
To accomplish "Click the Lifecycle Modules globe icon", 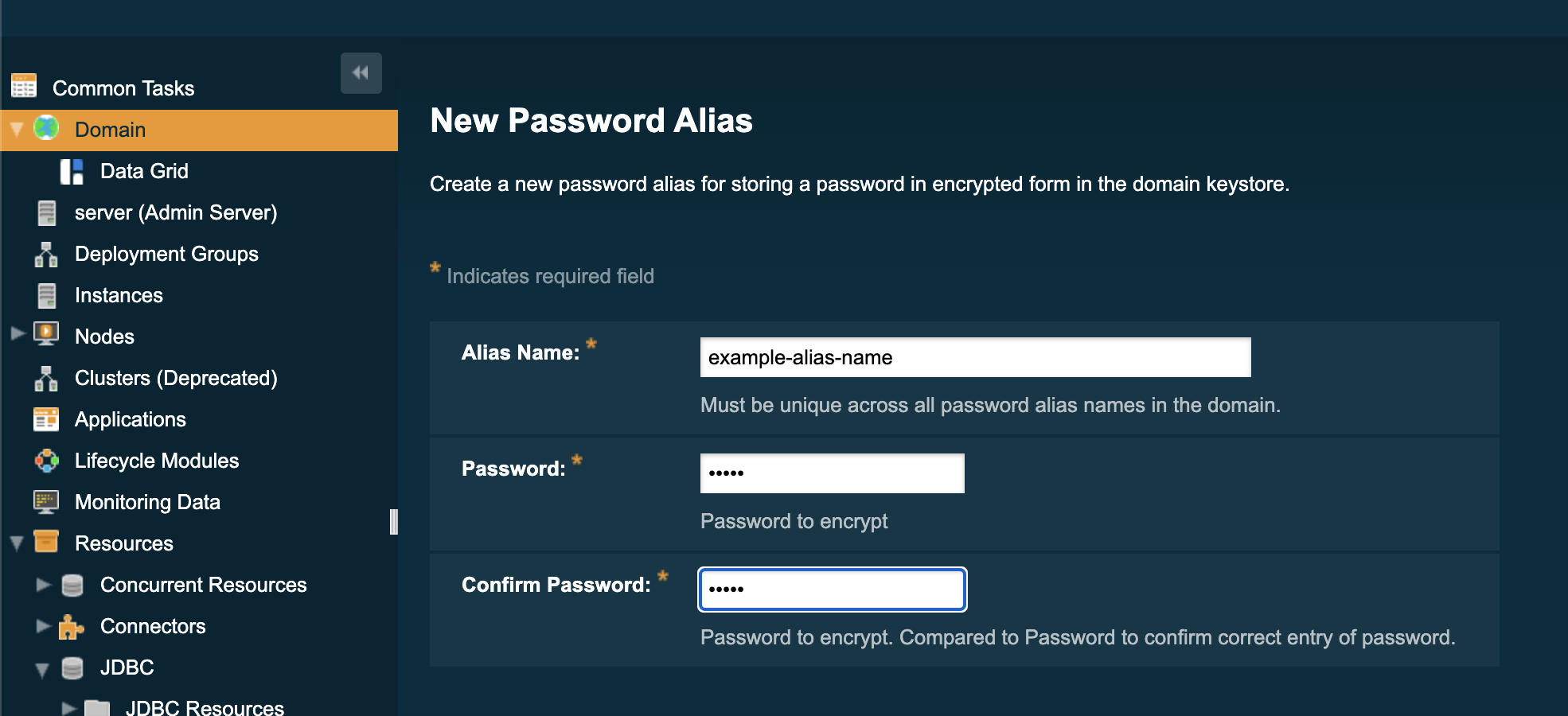I will pos(47,460).
